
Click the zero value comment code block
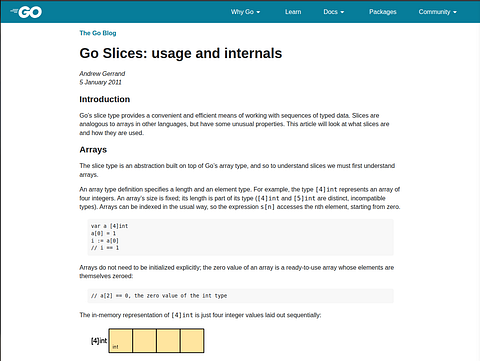coord(240,296)
